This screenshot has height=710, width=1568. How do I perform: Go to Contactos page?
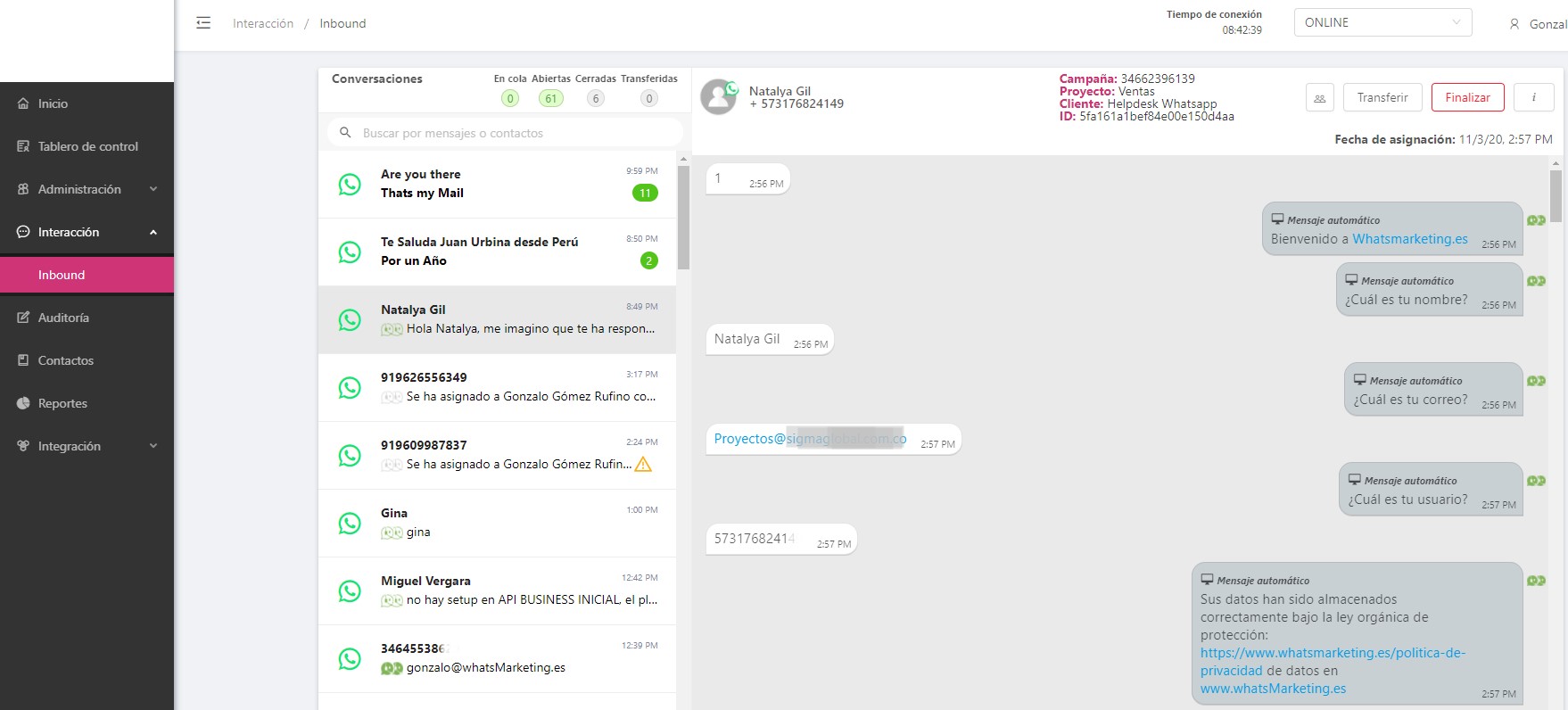pyautogui.click(x=87, y=360)
